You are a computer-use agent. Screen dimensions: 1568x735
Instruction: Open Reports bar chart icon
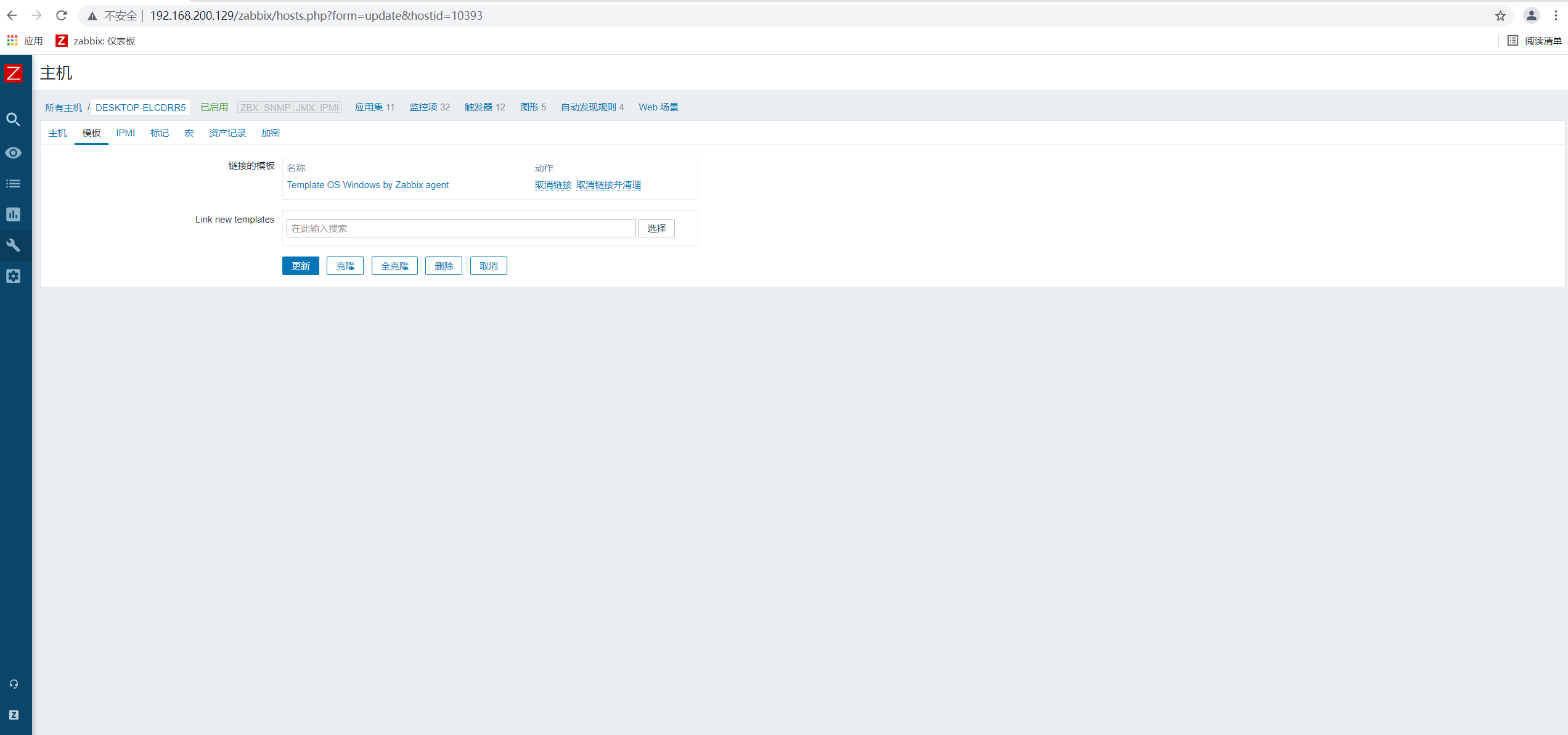pos(14,215)
